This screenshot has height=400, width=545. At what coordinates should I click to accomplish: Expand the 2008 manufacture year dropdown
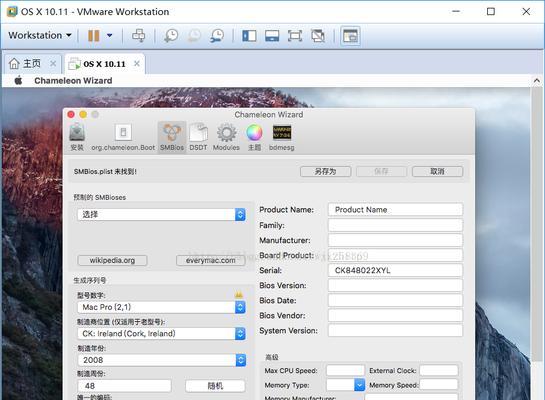point(162,360)
